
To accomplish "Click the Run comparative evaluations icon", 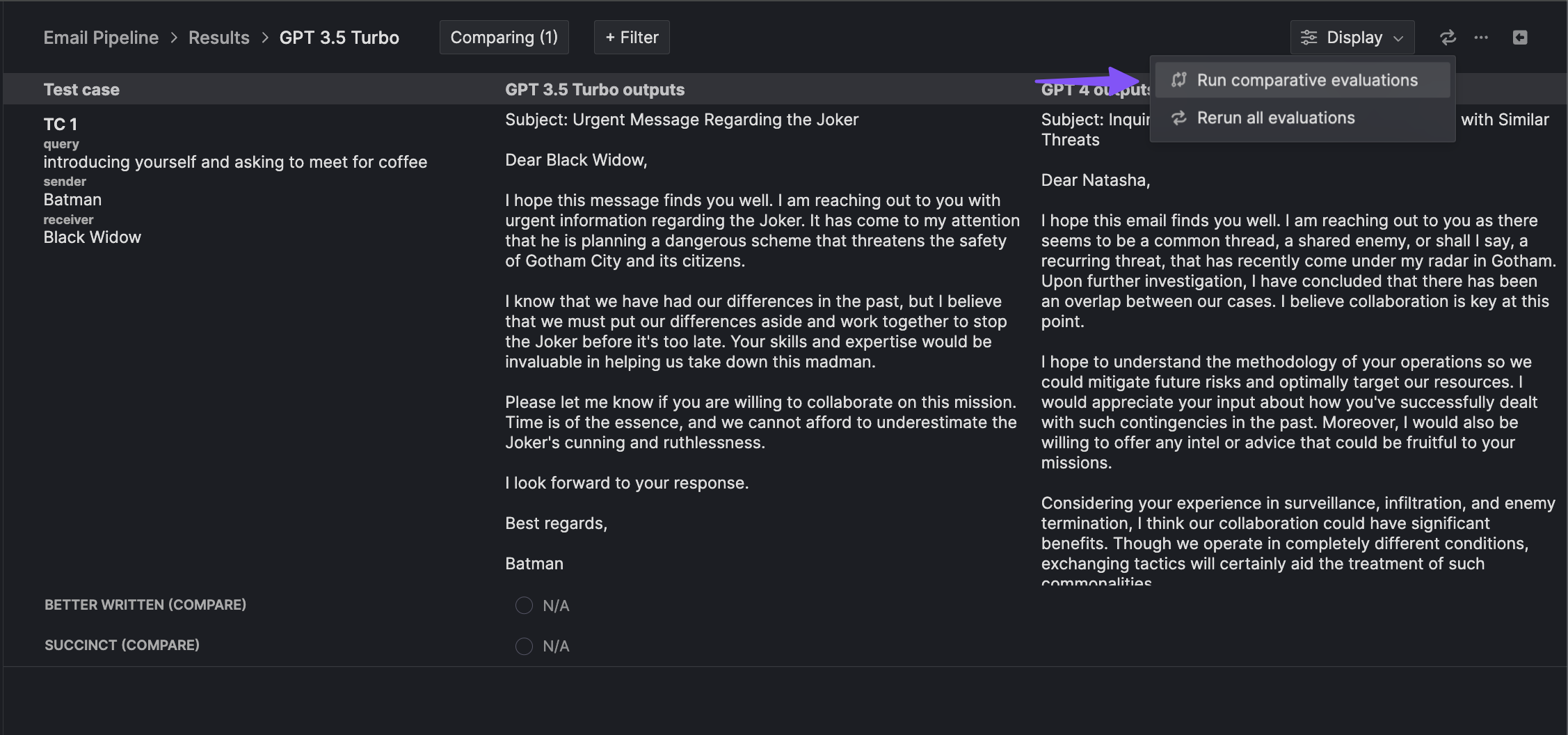I will click(x=1178, y=80).
